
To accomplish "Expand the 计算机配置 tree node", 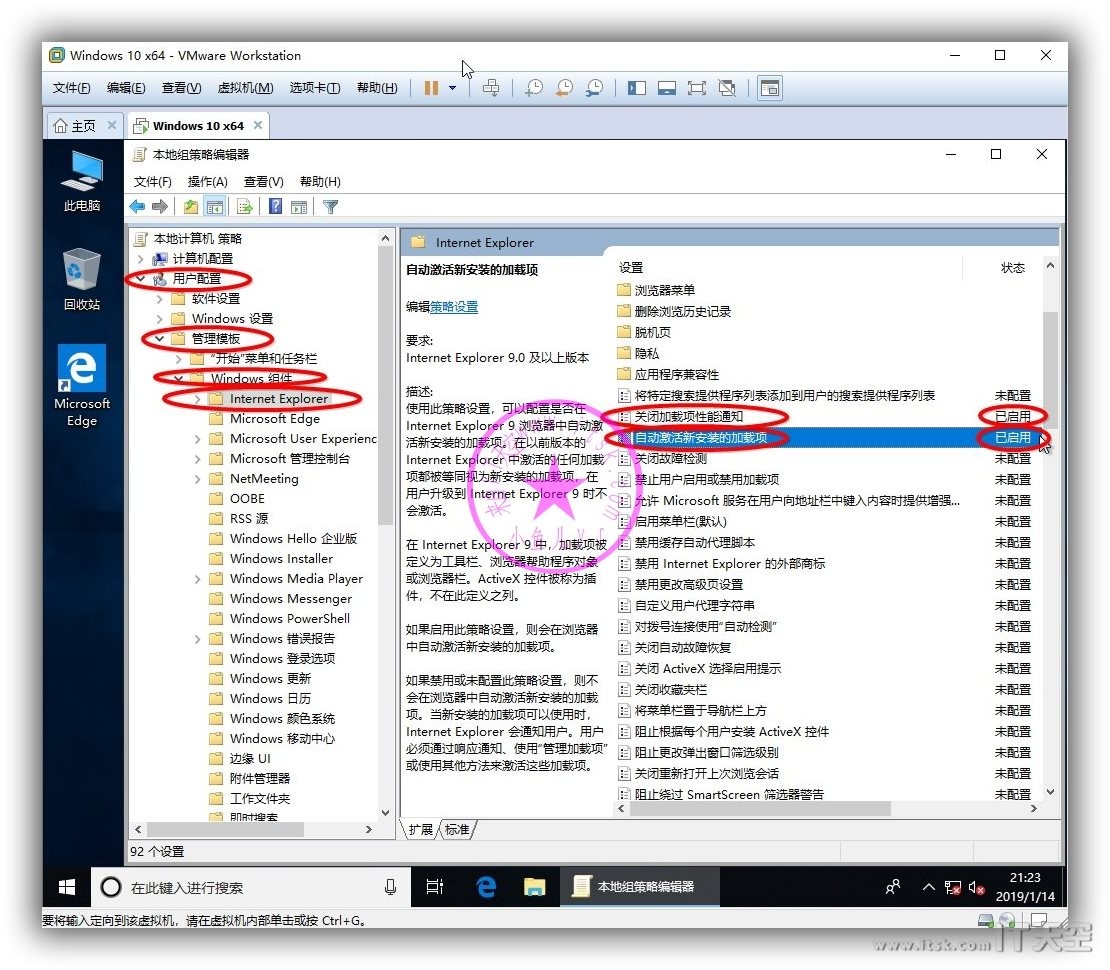I will [140, 258].
